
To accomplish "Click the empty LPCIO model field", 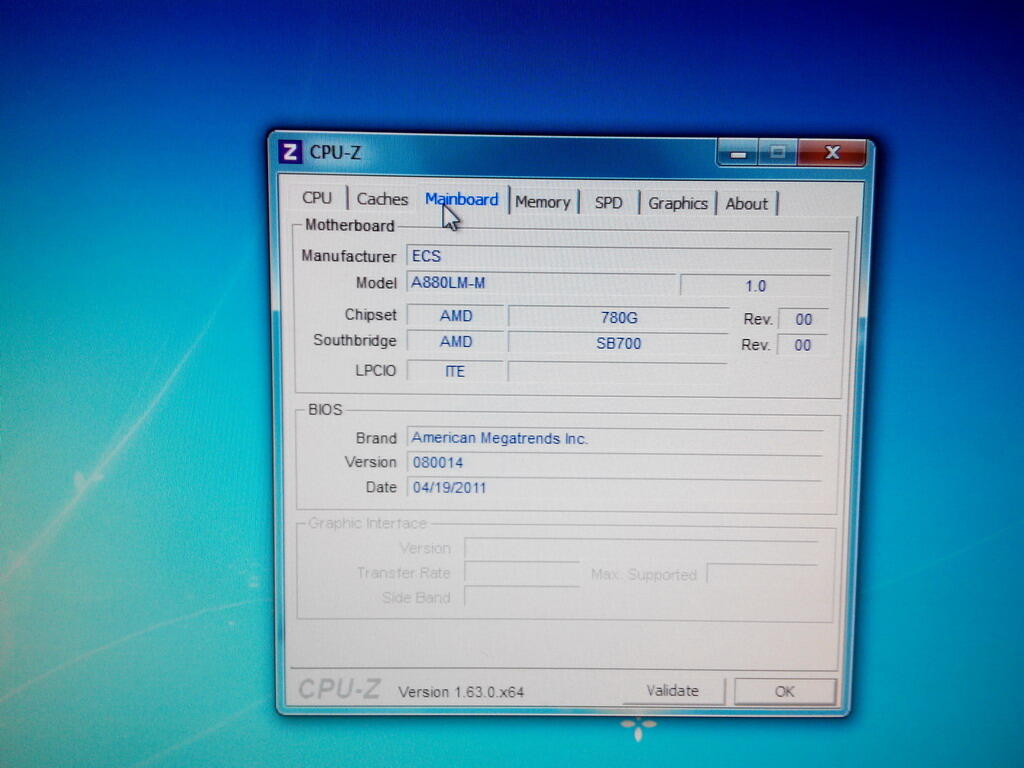I will click(618, 372).
